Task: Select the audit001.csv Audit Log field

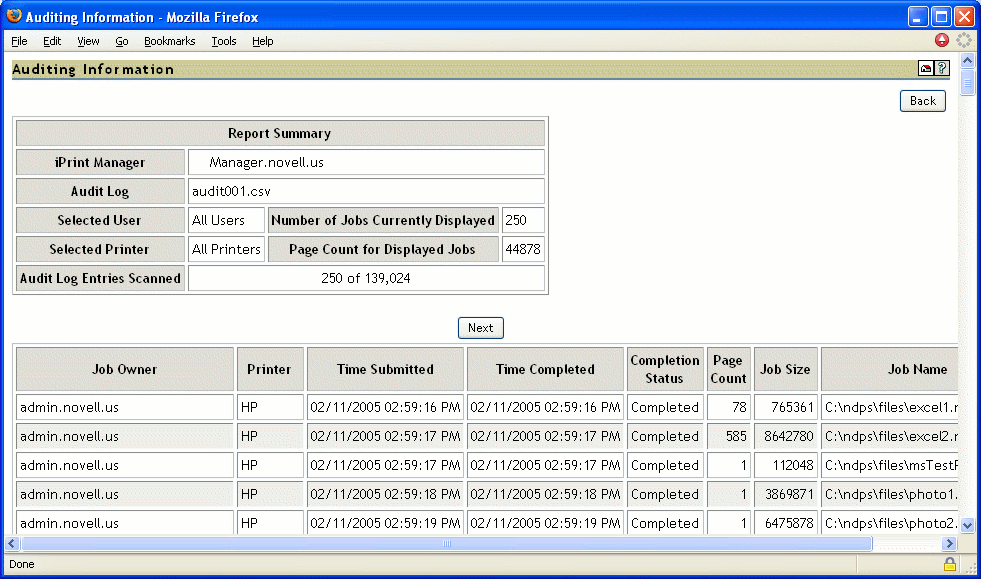Action: (365, 191)
